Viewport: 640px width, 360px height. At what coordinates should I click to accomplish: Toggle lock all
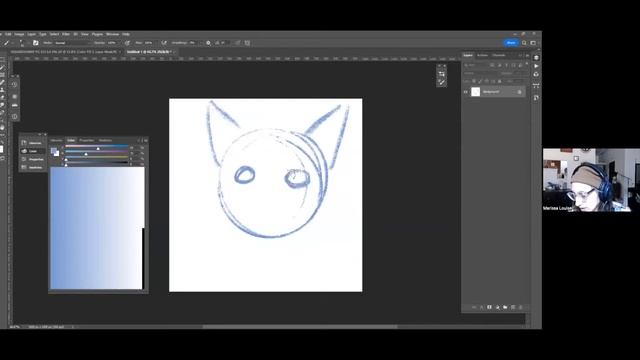coord(500,81)
